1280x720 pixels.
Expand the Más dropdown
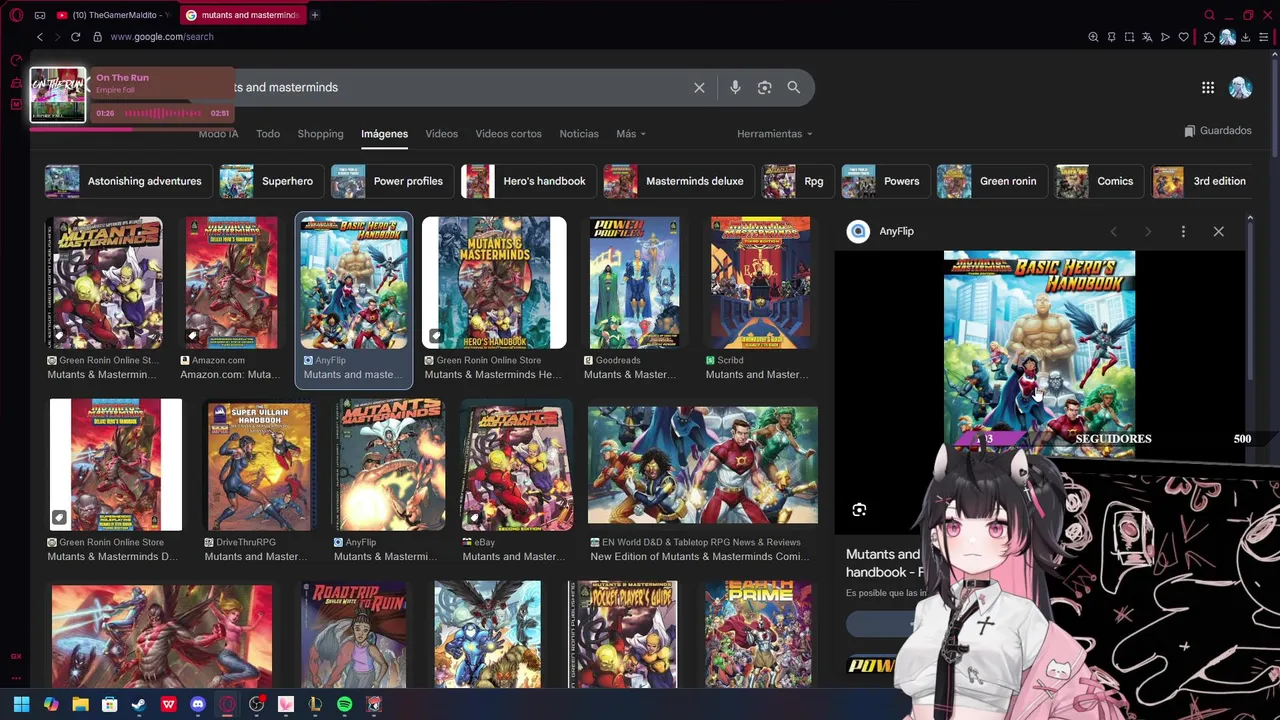click(x=630, y=134)
